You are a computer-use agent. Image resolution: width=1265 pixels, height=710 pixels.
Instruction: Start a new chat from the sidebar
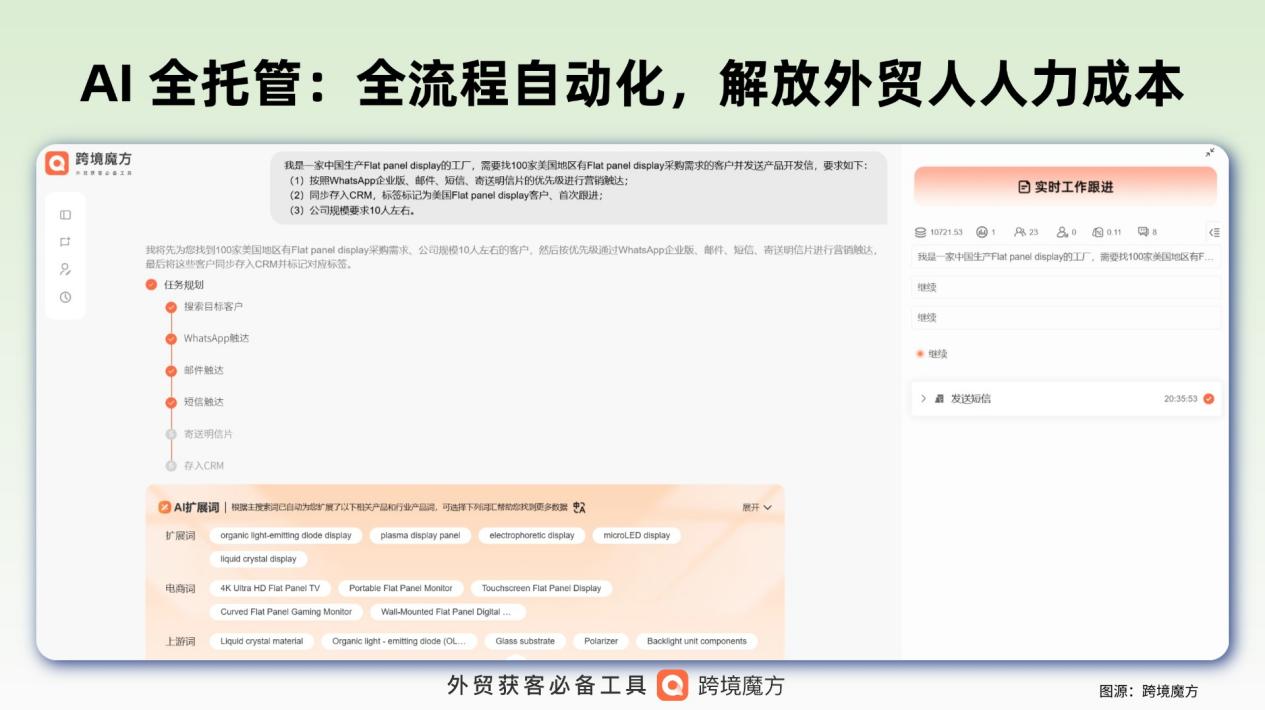tap(65, 242)
